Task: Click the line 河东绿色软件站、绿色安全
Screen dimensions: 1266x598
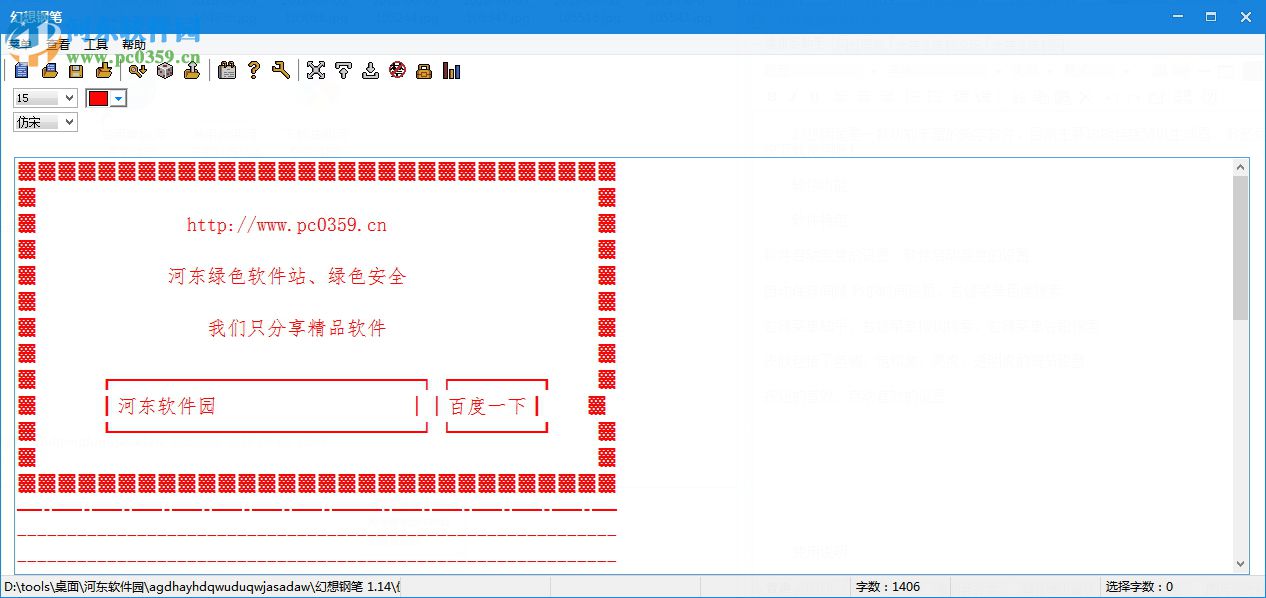Action: tap(287, 277)
